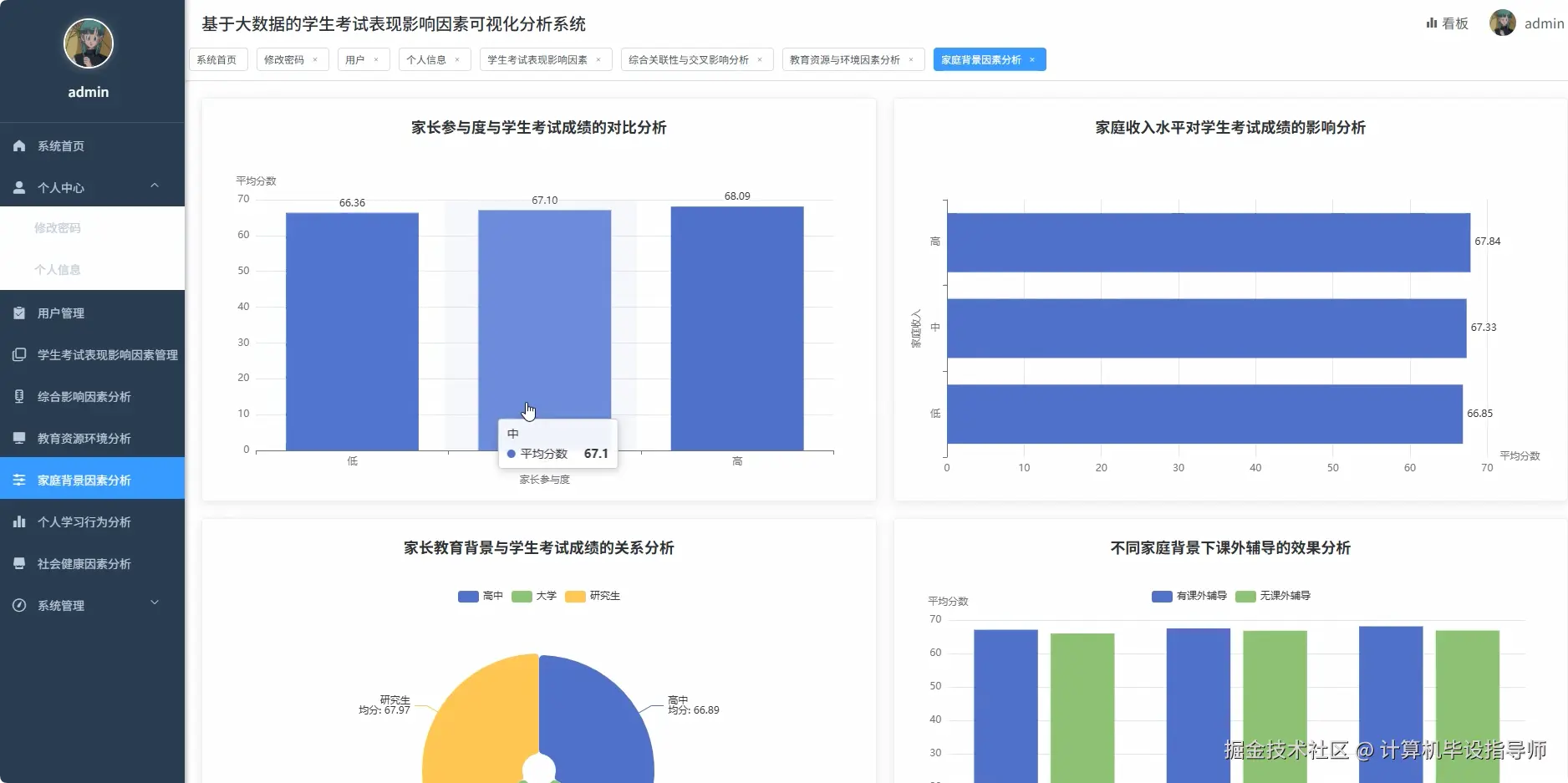
Task: Click the 均分: 66.89 pie label
Action: [x=694, y=710]
